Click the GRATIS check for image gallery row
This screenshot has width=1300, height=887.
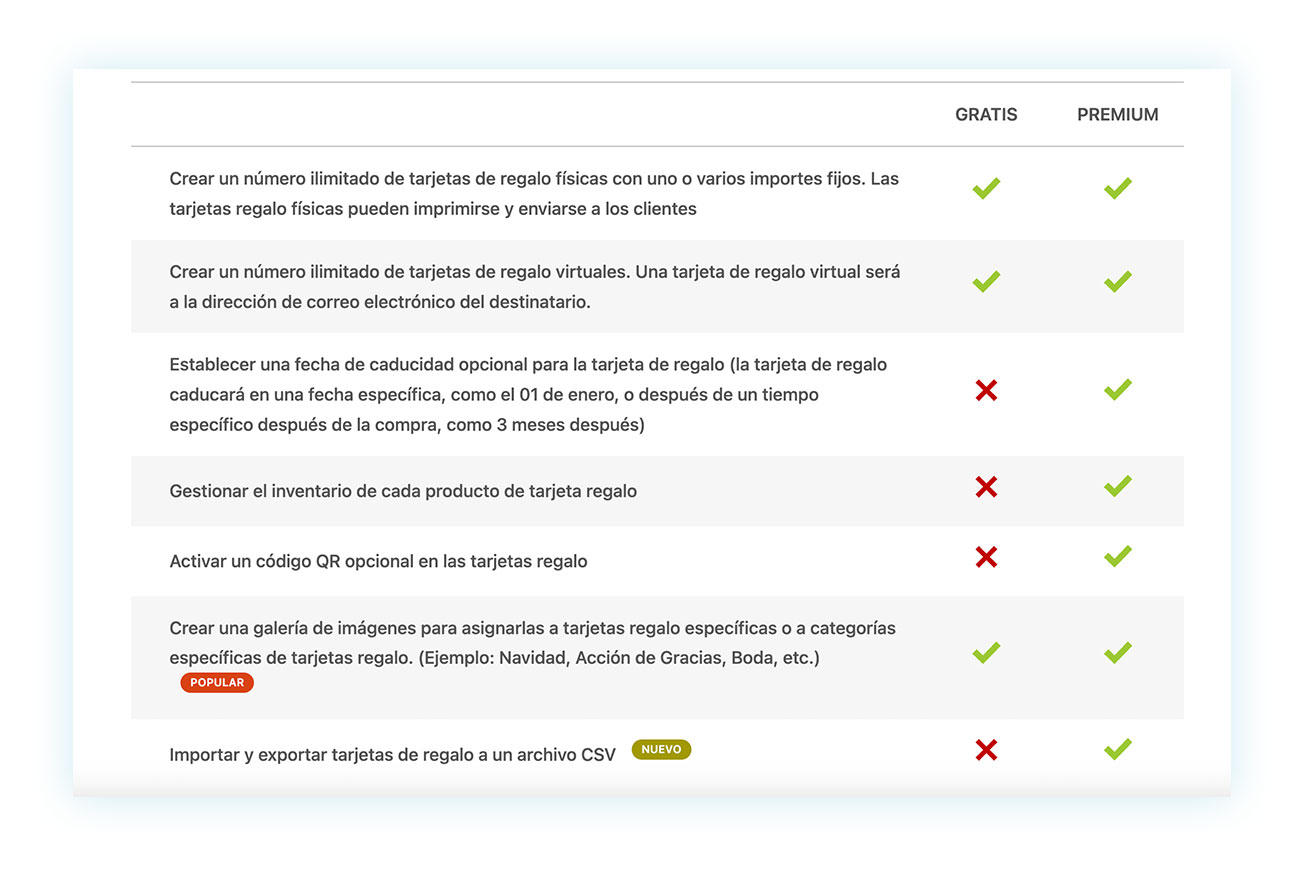tap(986, 653)
